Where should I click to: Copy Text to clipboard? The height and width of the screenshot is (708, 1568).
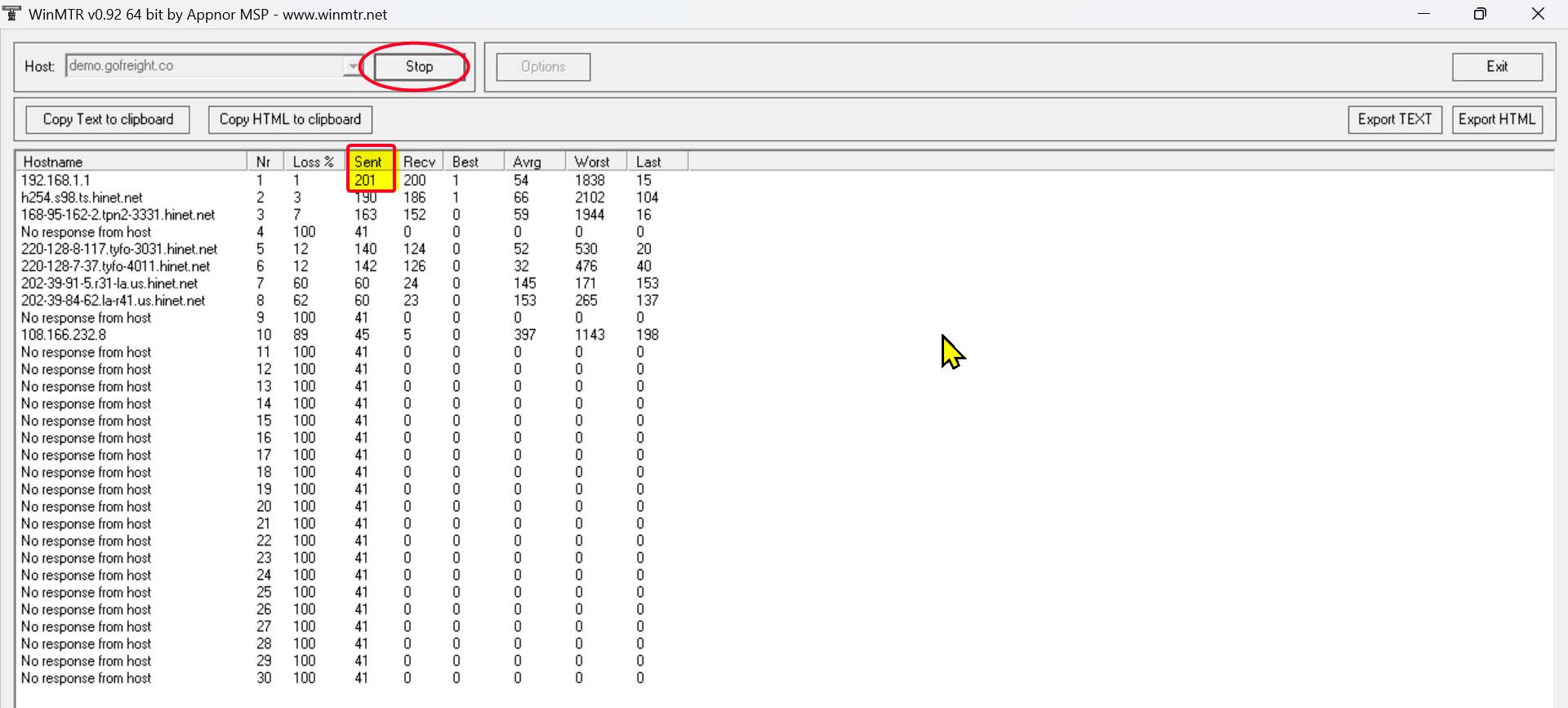pyautogui.click(x=108, y=119)
